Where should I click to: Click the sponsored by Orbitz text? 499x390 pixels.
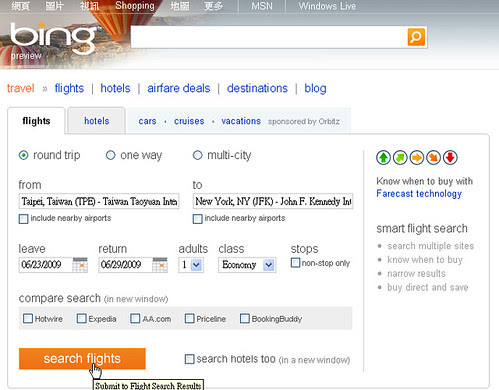pyautogui.click(x=304, y=121)
